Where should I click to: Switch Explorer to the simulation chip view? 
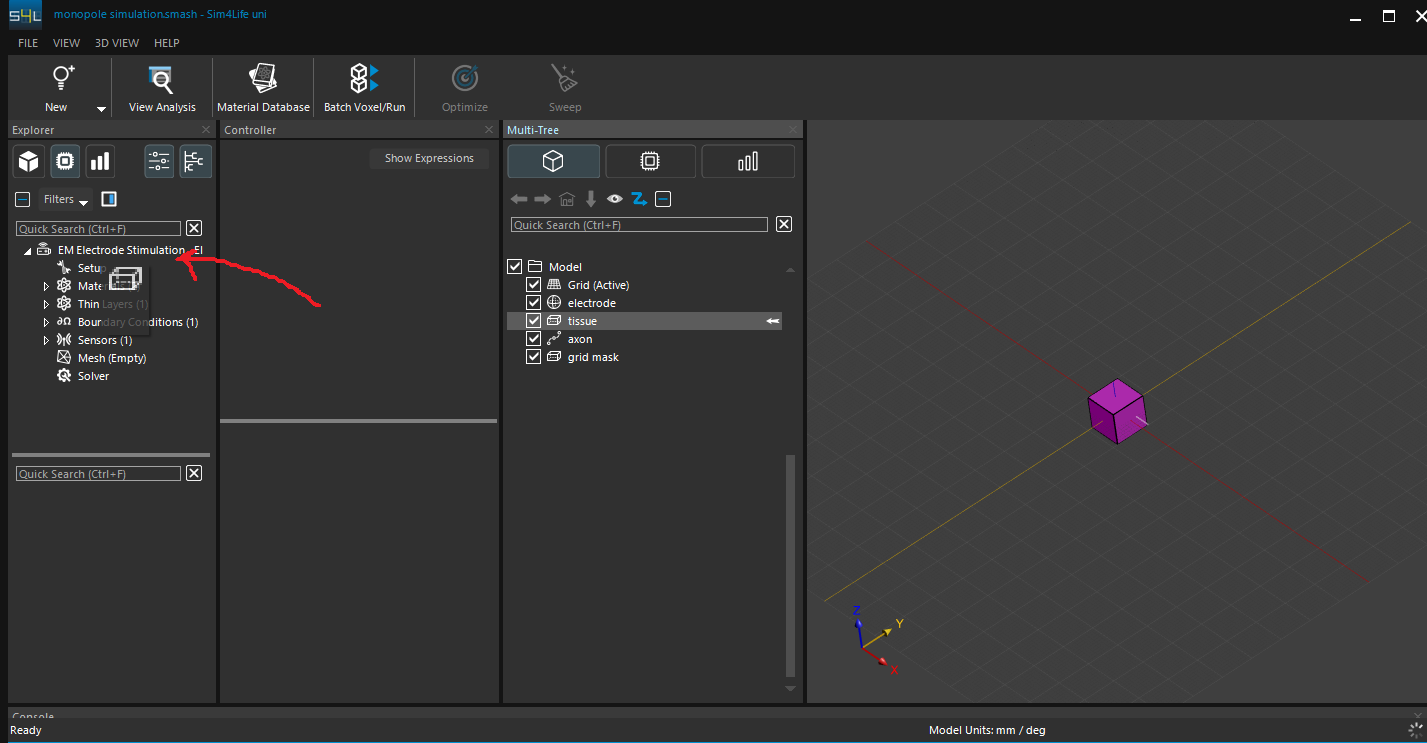[65, 161]
